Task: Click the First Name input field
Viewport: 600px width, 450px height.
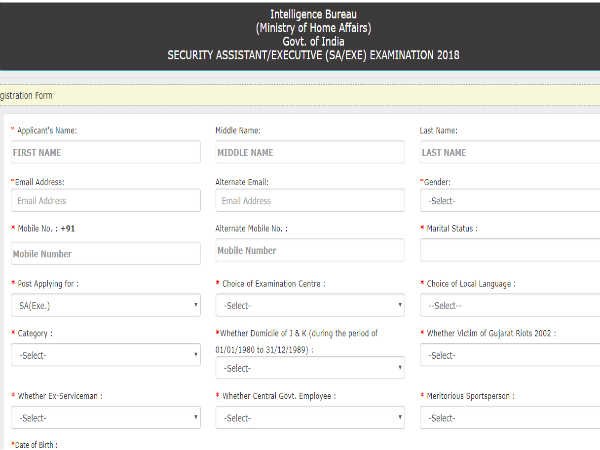Action: pyautogui.click(x=106, y=152)
